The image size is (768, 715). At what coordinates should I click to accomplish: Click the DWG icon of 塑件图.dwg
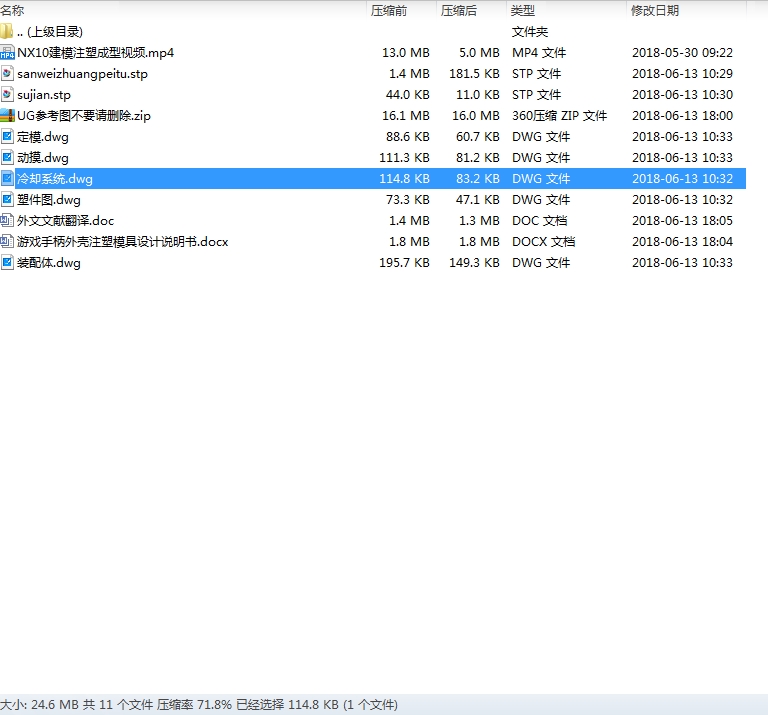point(7,200)
